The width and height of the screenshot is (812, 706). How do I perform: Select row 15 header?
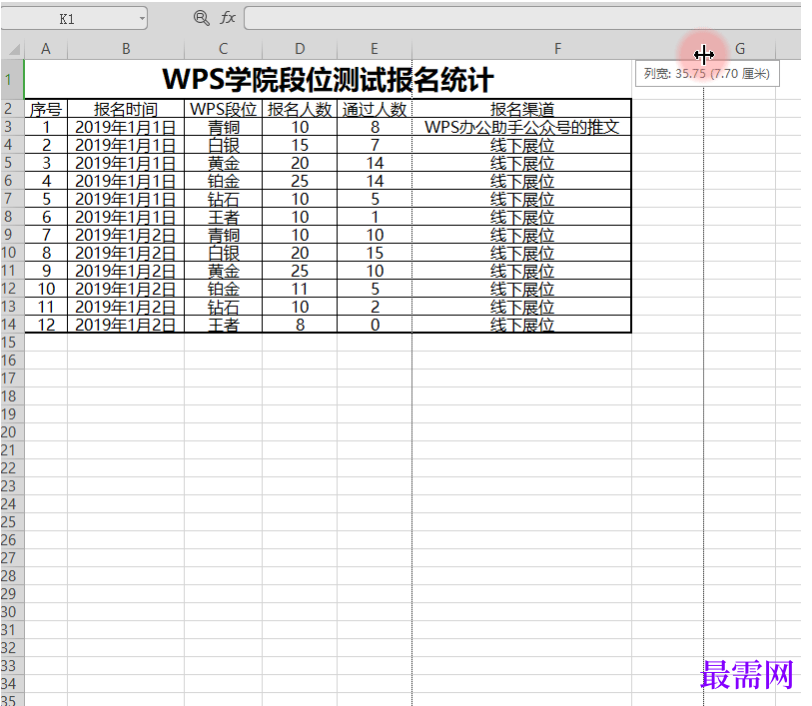[12, 342]
